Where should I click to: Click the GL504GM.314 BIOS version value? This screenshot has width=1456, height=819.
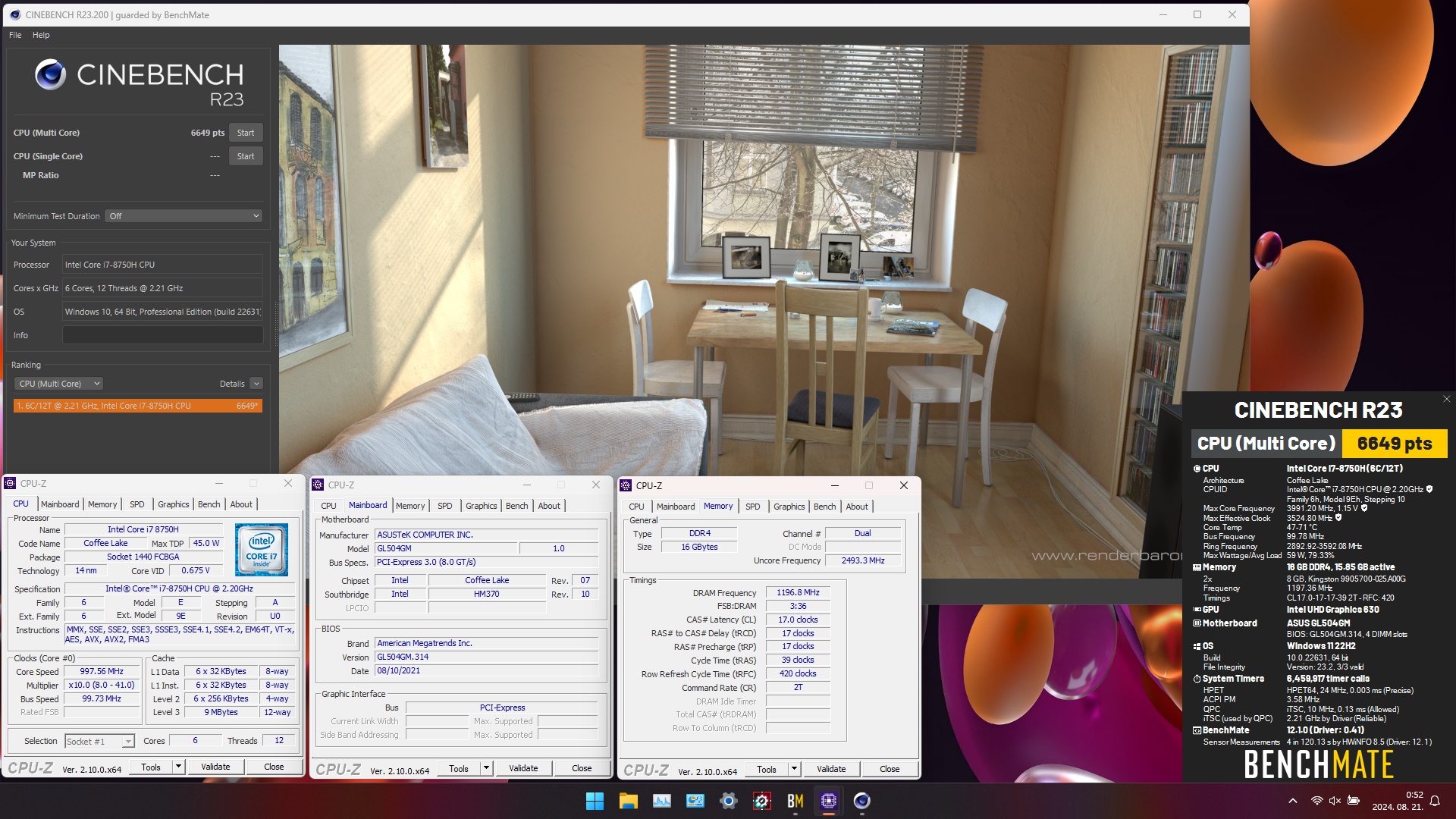click(x=486, y=657)
